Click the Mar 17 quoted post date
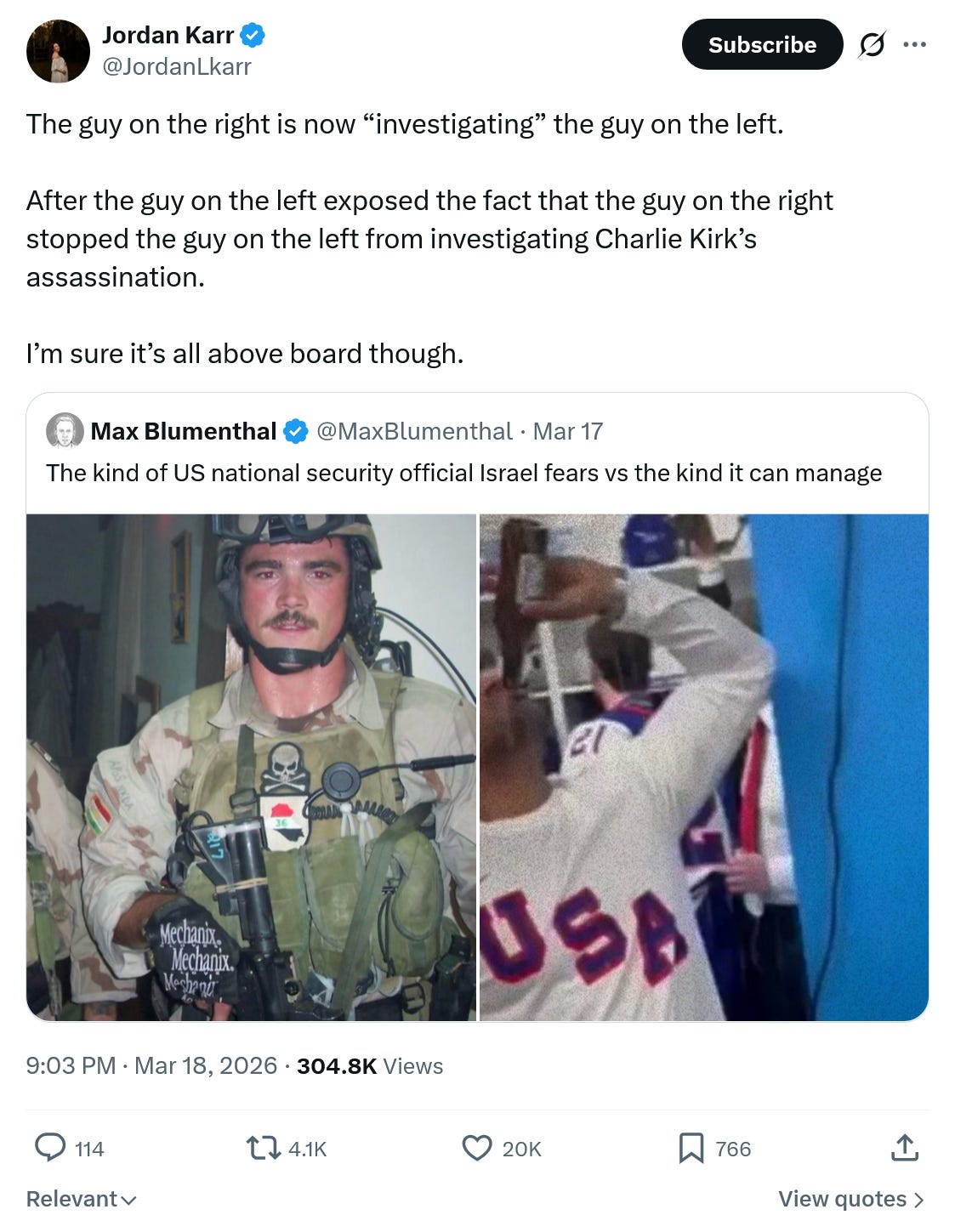The height and width of the screenshot is (1232, 955). tap(568, 431)
